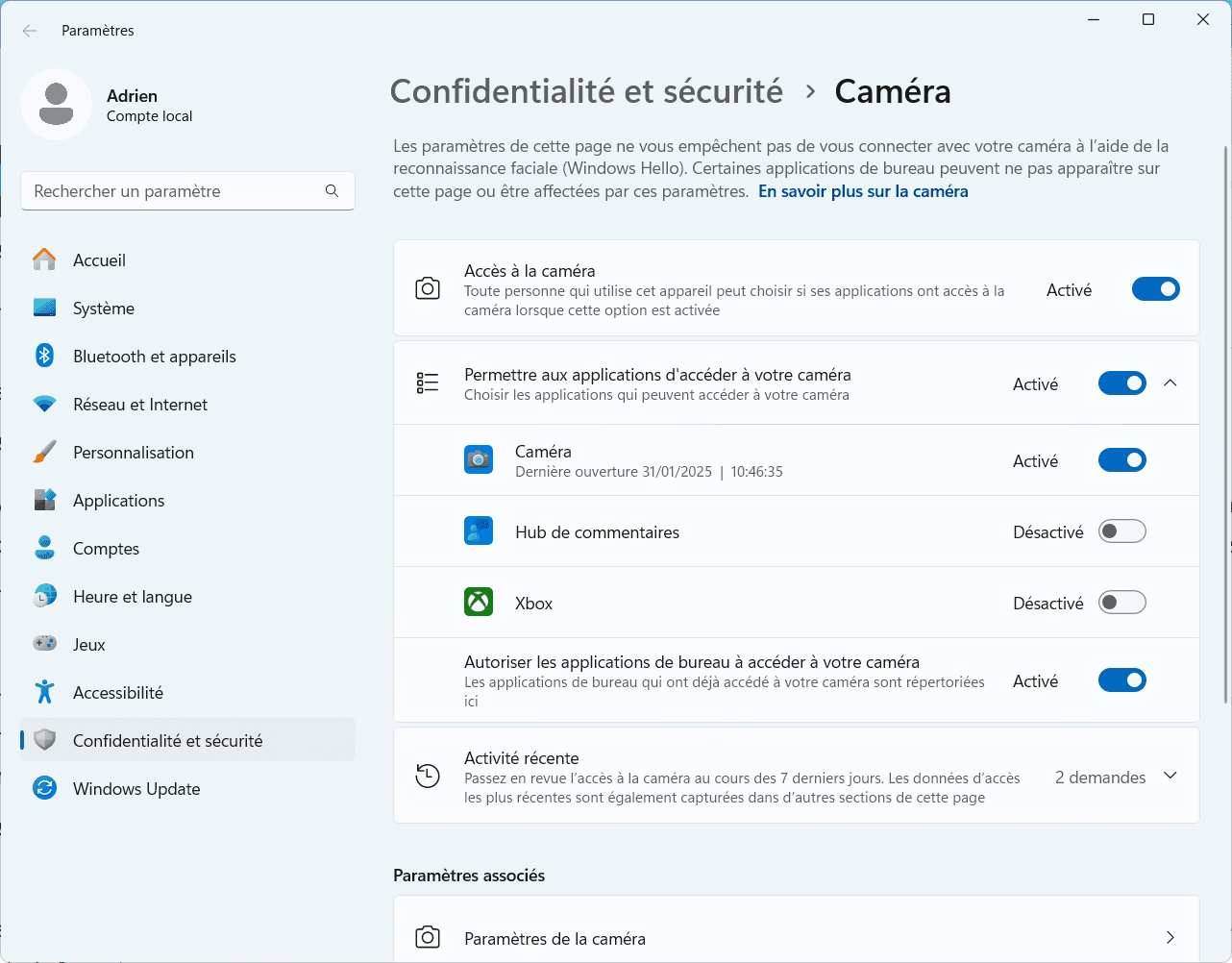Open Heure et langue in sidebar
This screenshot has width=1232, height=963.
point(187,596)
